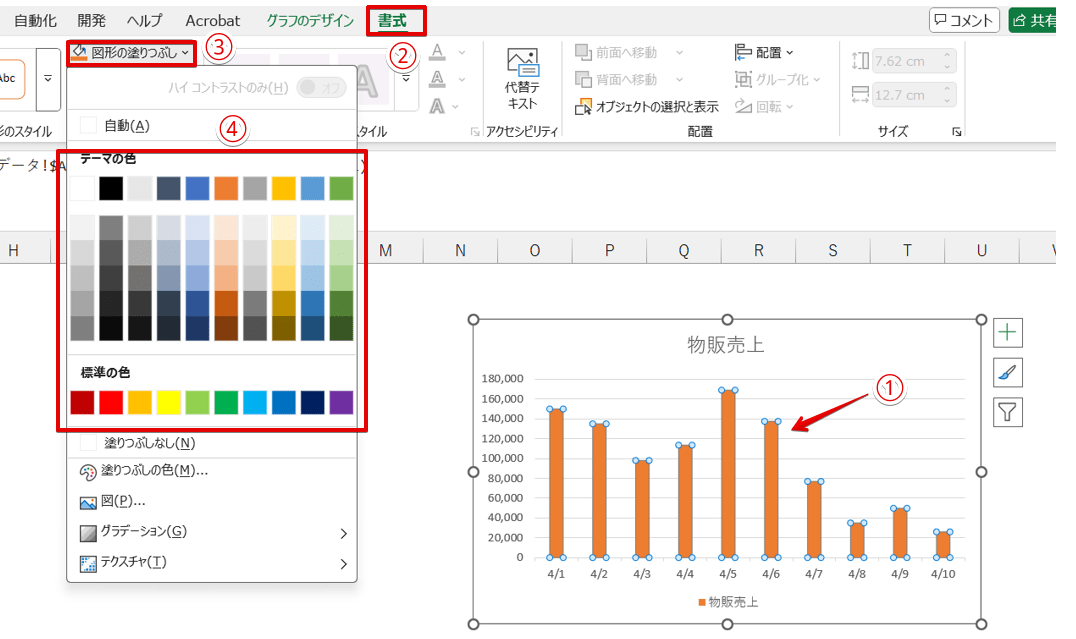Select the 4/5 bar in chart
Viewport: 1076px width, 639px height.
[x=727, y=473]
